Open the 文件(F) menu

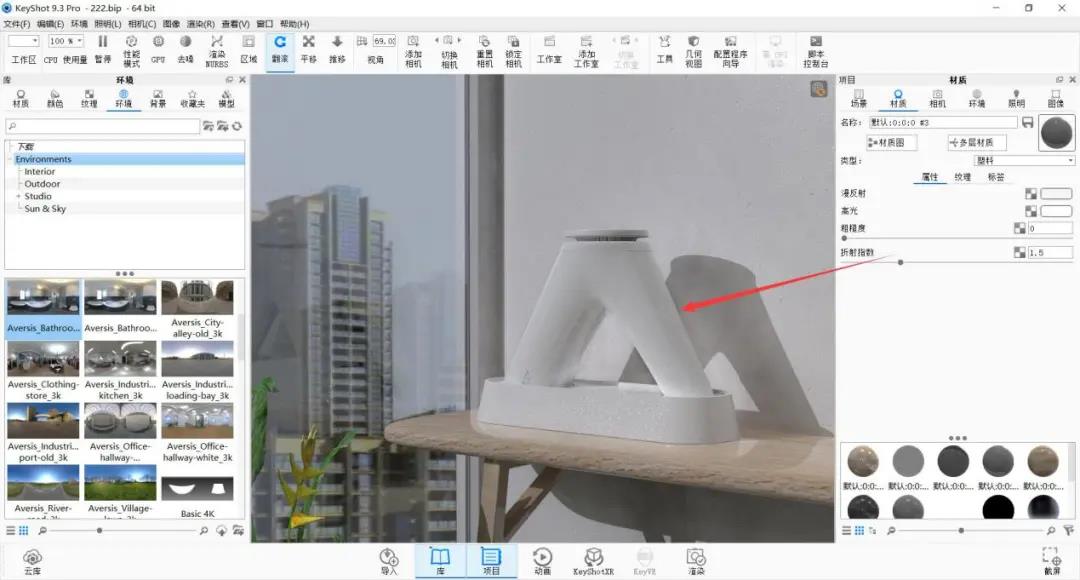click(17, 23)
